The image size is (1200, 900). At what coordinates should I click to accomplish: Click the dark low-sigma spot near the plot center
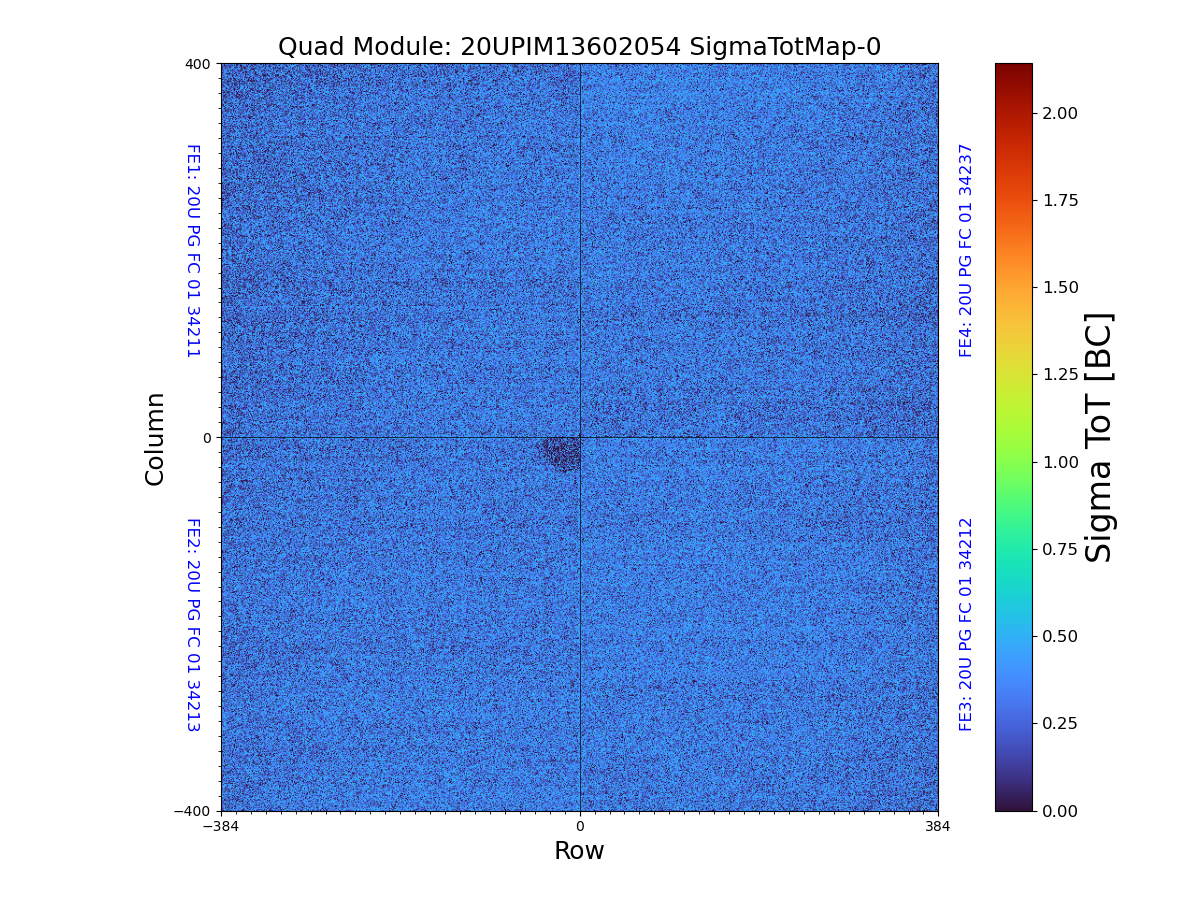coord(562,452)
